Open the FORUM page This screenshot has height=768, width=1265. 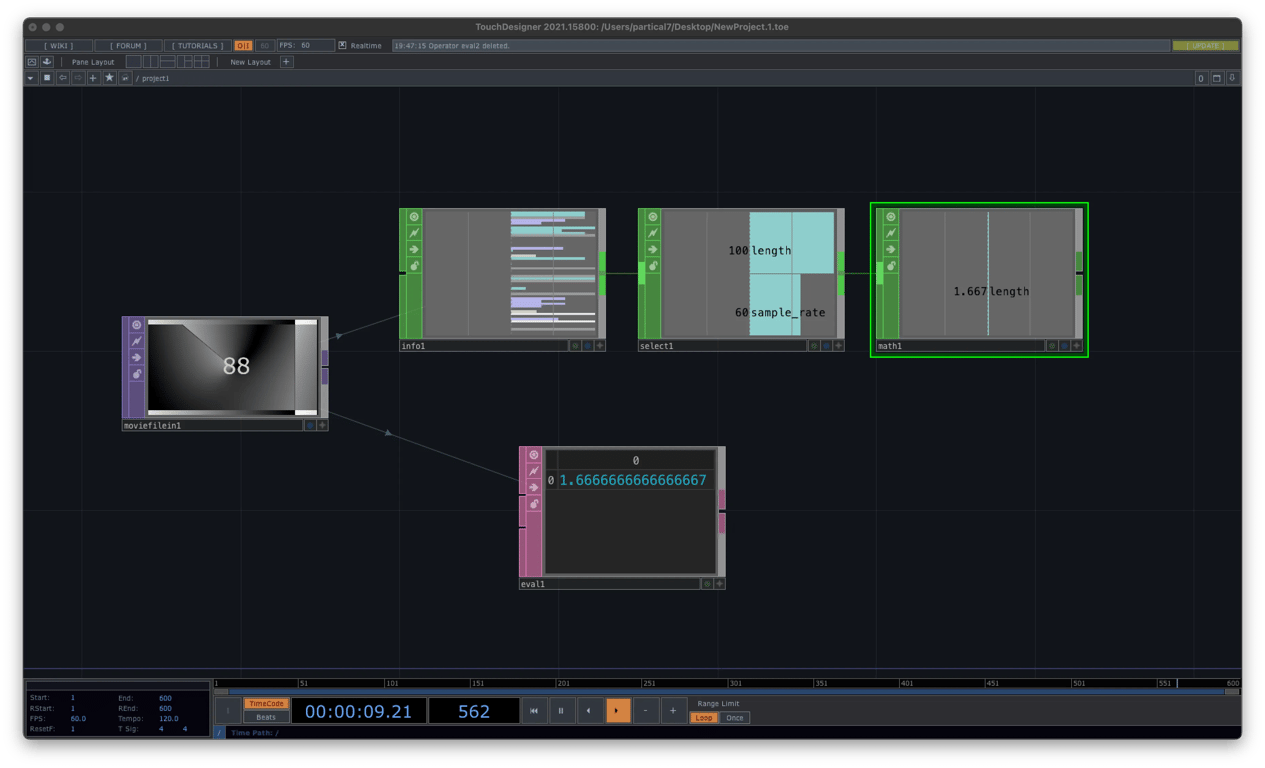pyautogui.click(x=130, y=45)
